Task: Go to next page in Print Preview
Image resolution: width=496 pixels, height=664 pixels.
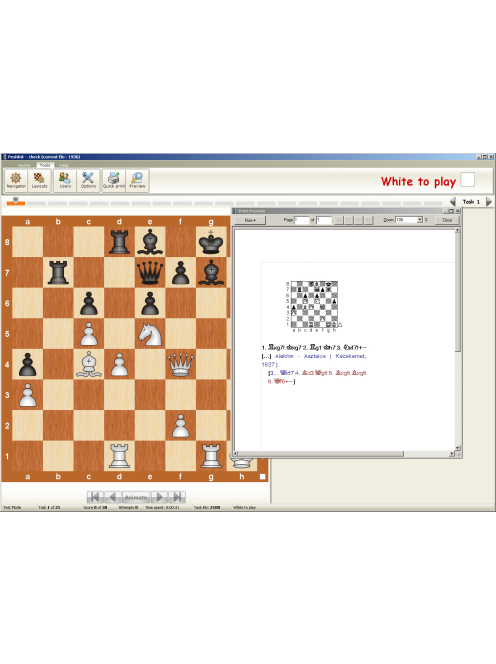Action: pyautogui.click(x=359, y=220)
